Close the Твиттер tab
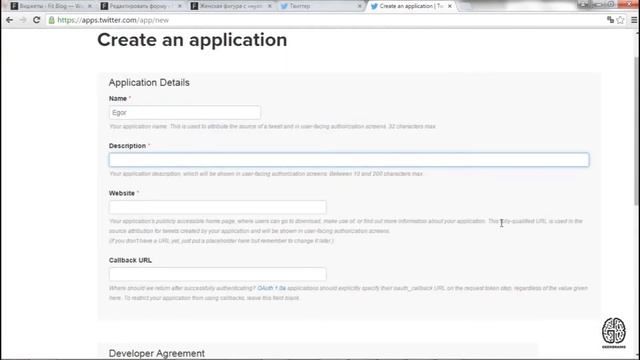 point(360,6)
